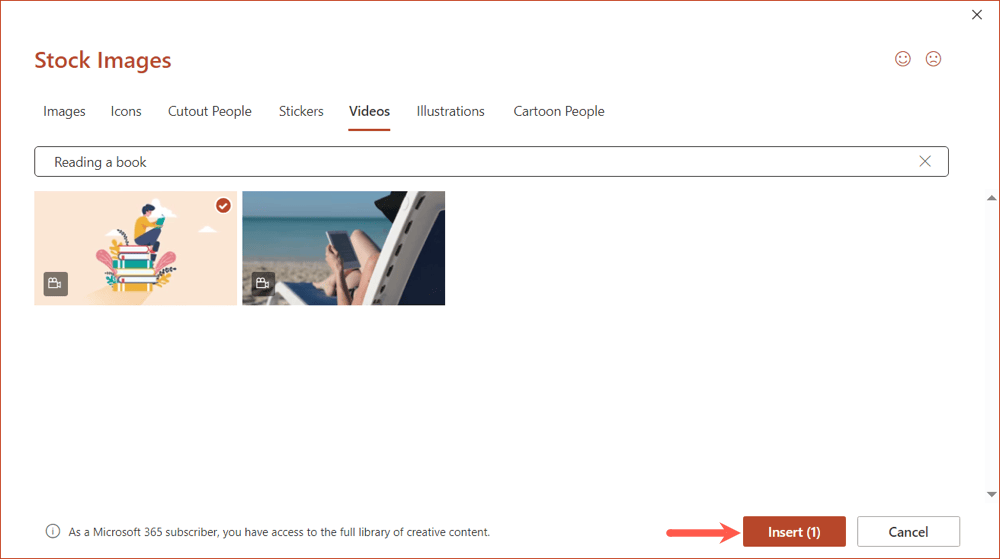Click the Insert (1) button
This screenshot has width=1000, height=559.
point(794,532)
